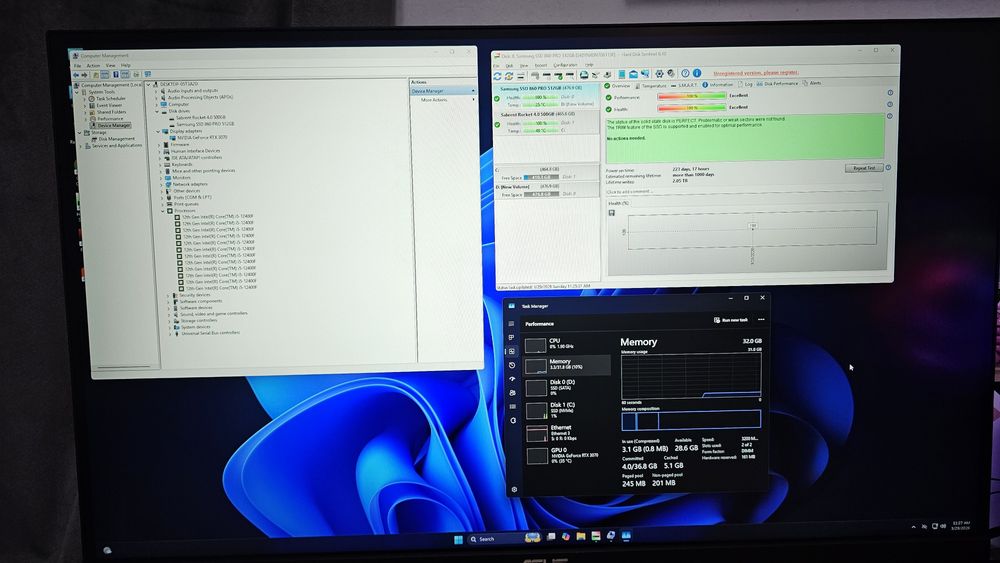Click Forward arrow in Computer Management toolbar

(x=84, y=75)
